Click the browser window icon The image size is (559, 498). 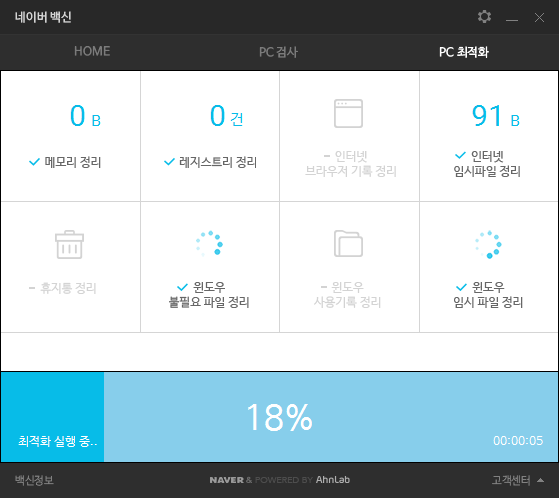coord(348,113)
